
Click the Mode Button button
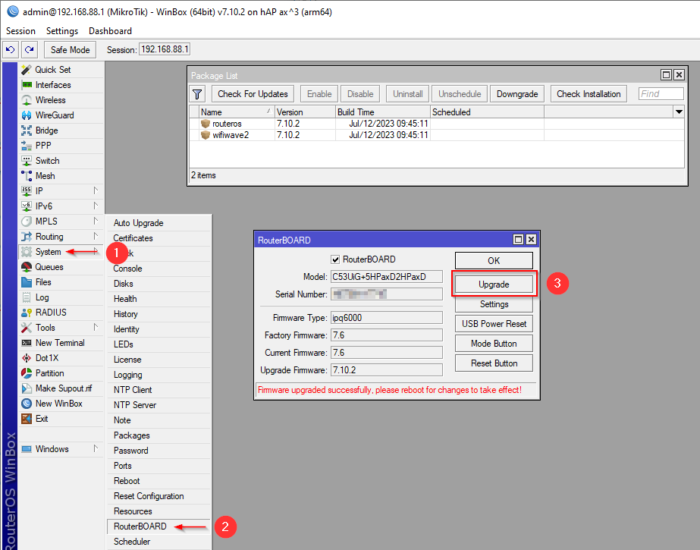494,343
